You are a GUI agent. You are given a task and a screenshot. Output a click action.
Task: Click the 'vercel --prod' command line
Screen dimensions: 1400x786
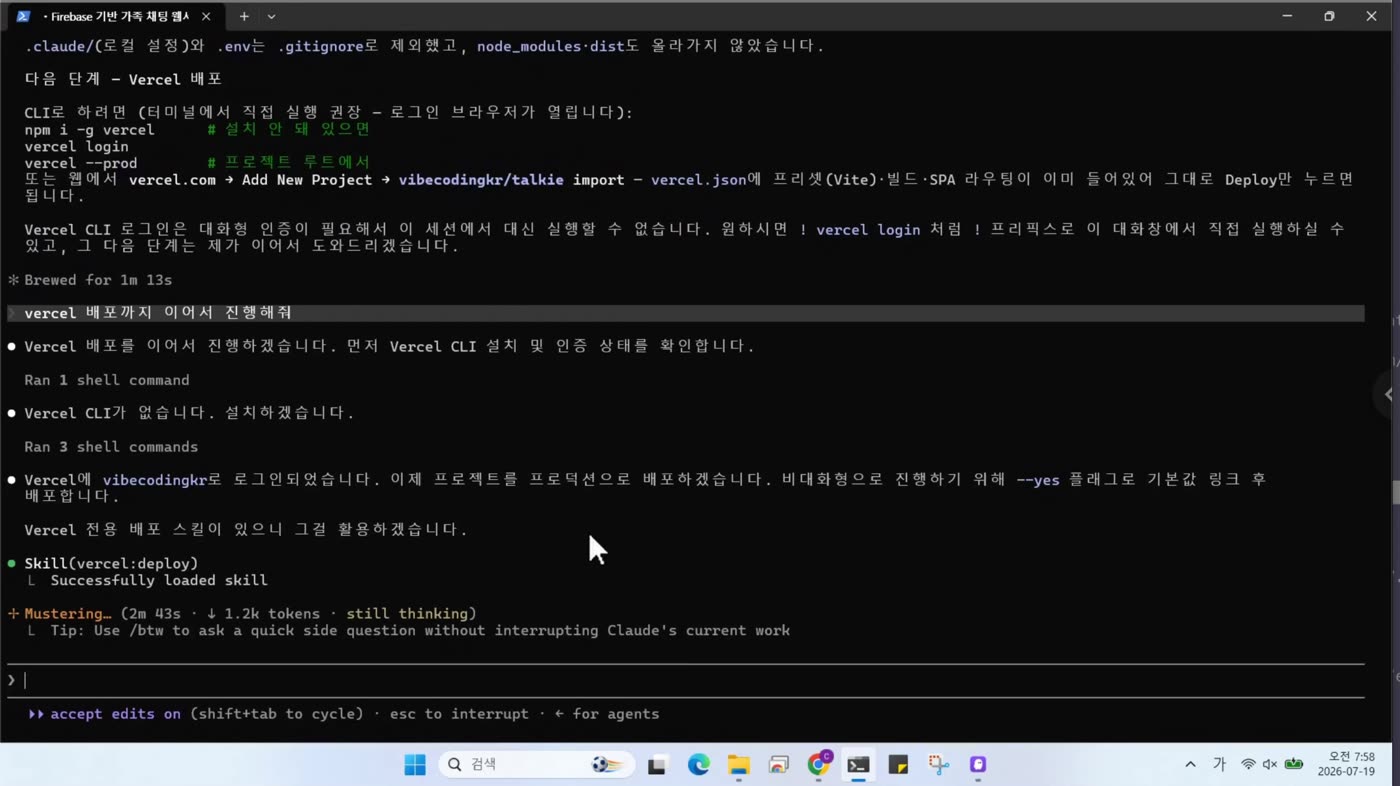point(81,163)
